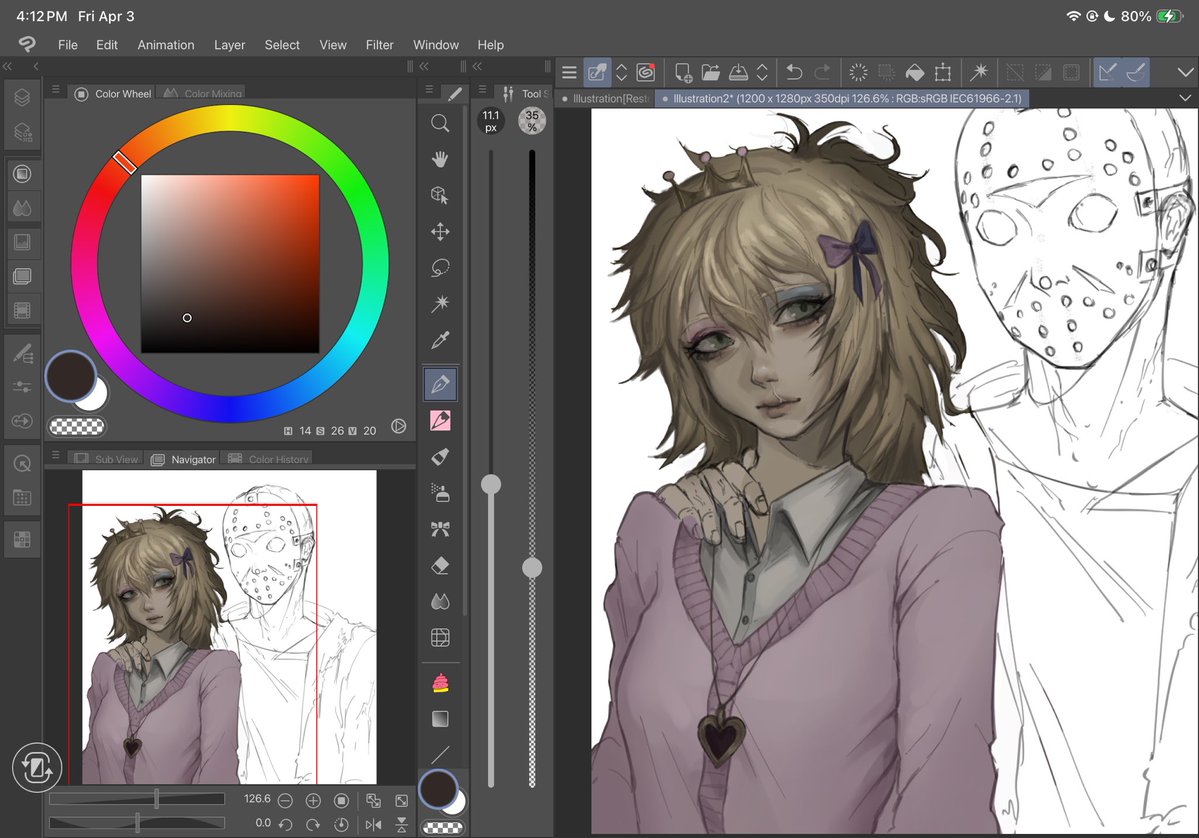Select the Airbrush spray tool
The image size is (1199, 838).
point(440,493)
